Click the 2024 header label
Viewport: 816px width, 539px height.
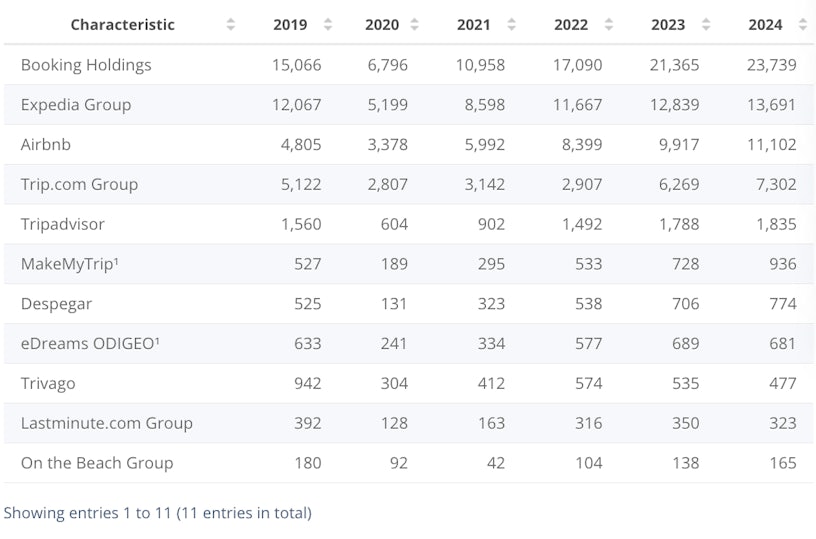point(765,24)
